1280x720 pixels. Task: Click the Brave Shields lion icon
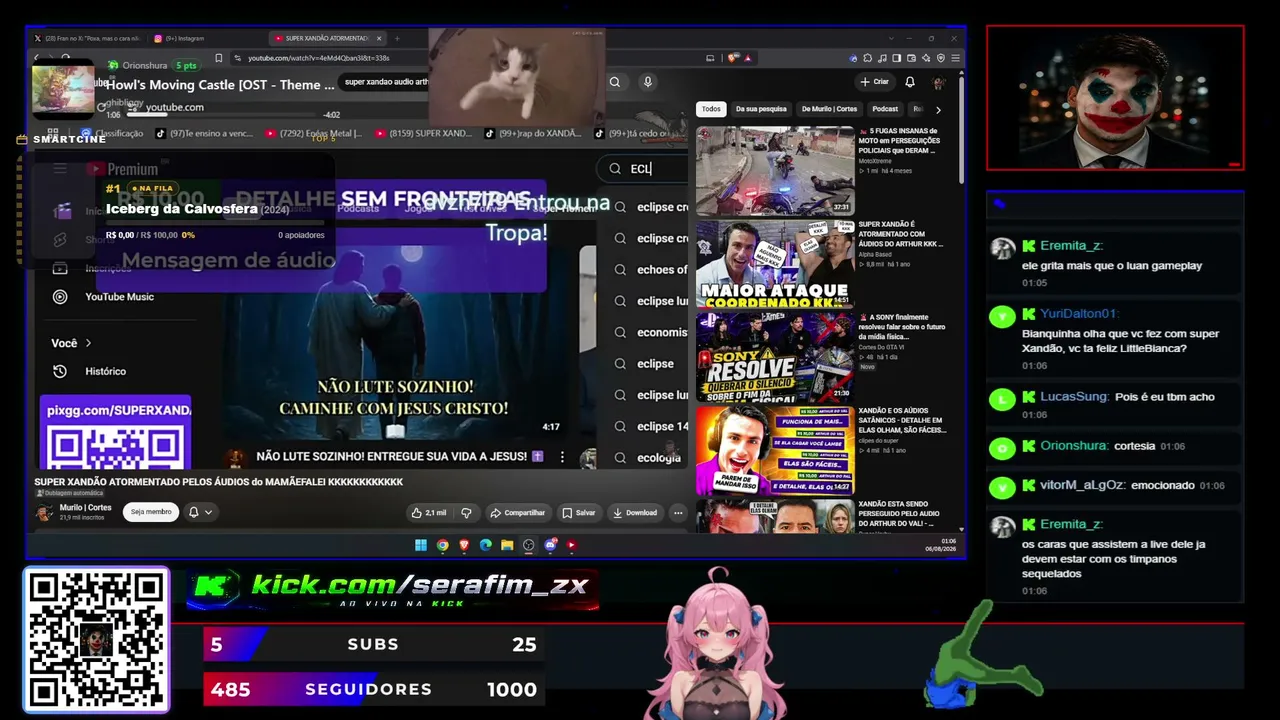pos(733,58)
